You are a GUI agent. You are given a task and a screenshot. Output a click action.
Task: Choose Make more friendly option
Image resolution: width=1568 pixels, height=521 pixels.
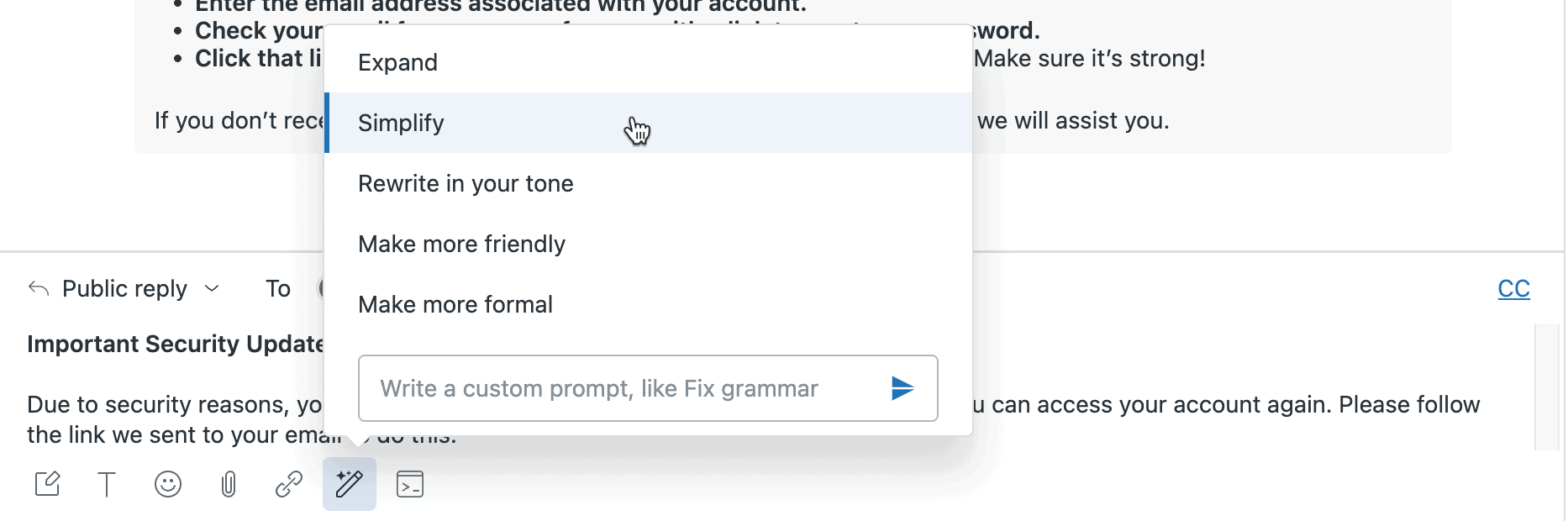point(462,244)
